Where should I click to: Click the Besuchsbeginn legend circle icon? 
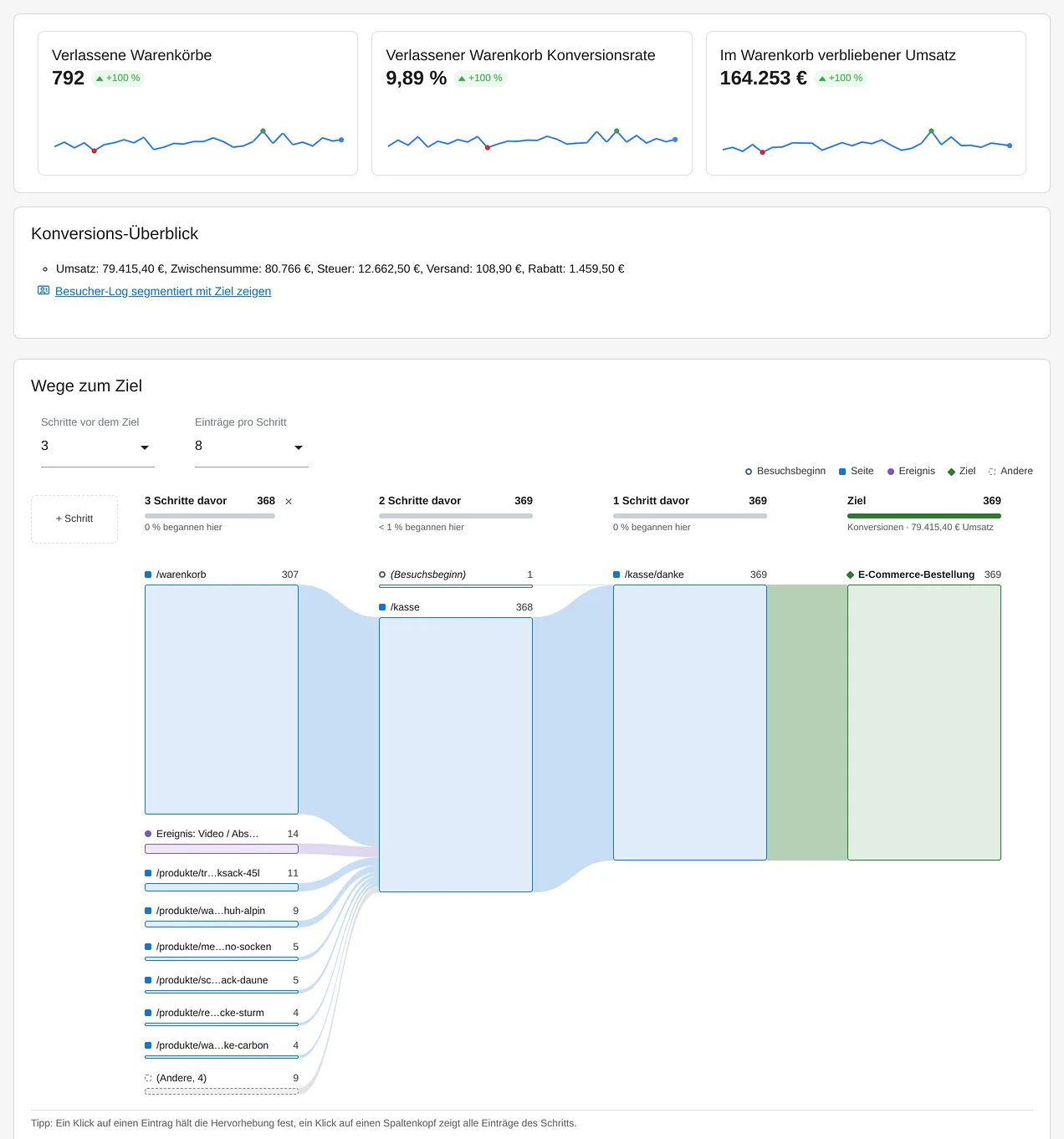(749, 472)
